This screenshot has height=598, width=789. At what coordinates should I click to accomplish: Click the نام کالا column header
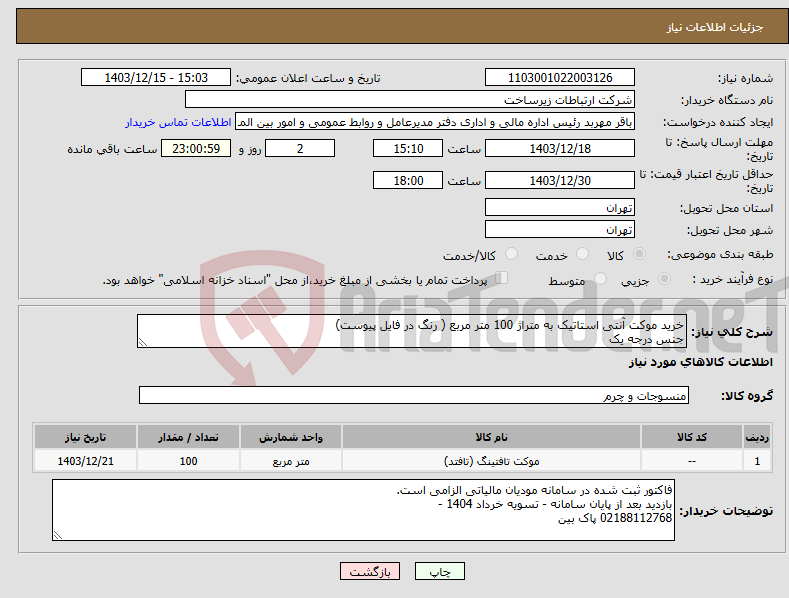[x=491, y=437]
